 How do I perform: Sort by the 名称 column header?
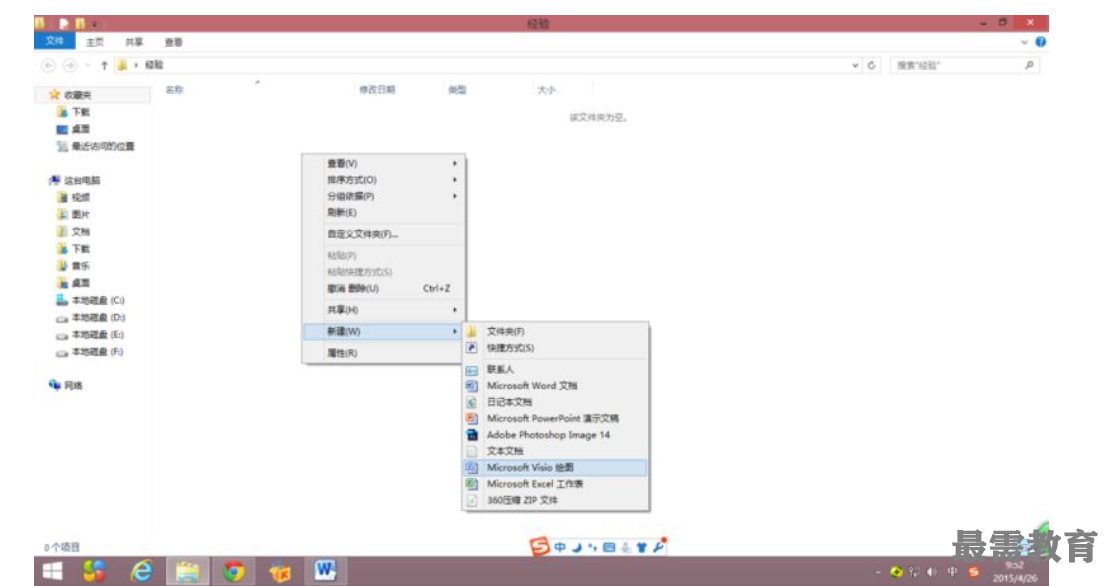tap(174, 89)
